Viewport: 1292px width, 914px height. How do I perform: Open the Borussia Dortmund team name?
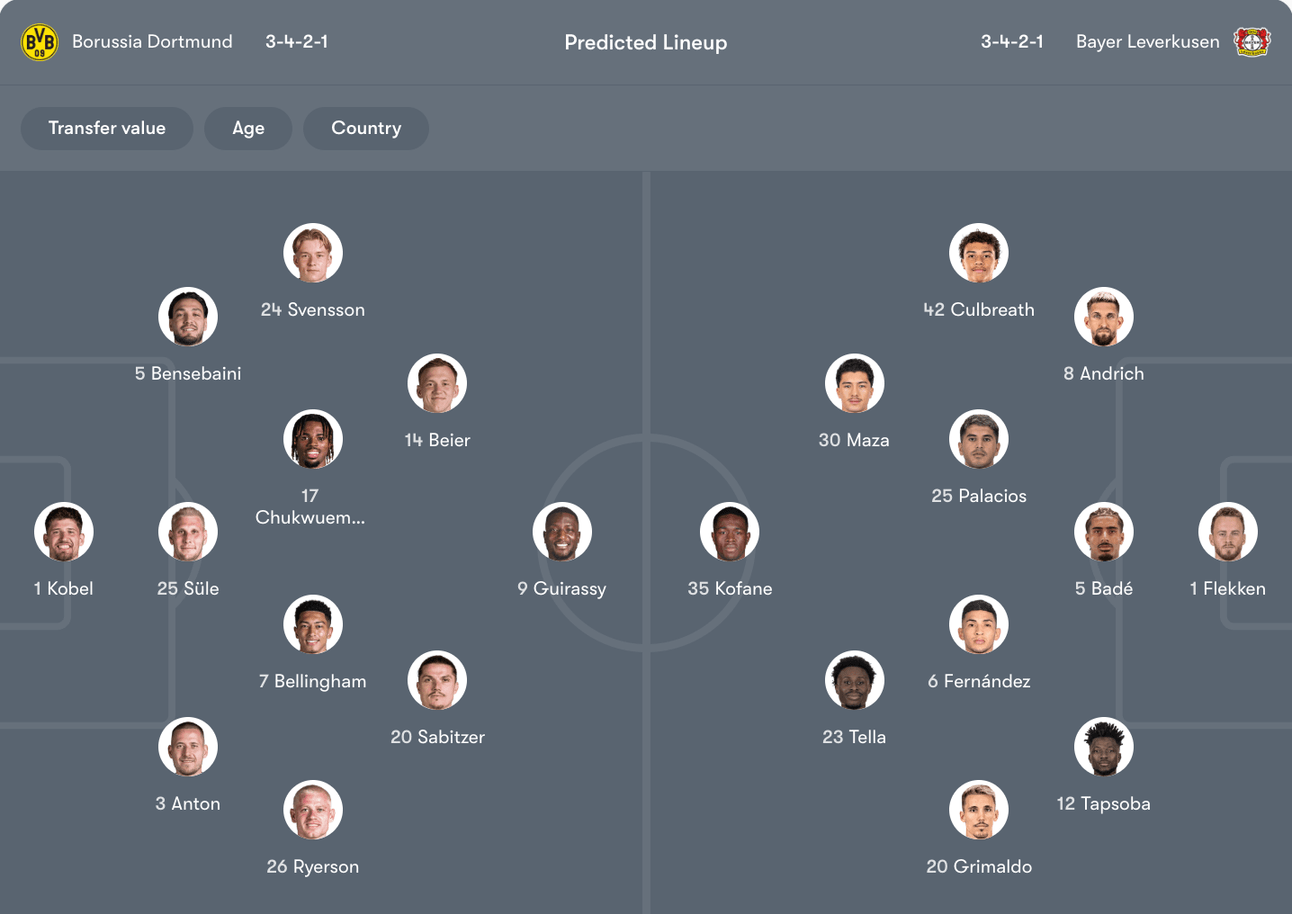(x=152, y=42)
